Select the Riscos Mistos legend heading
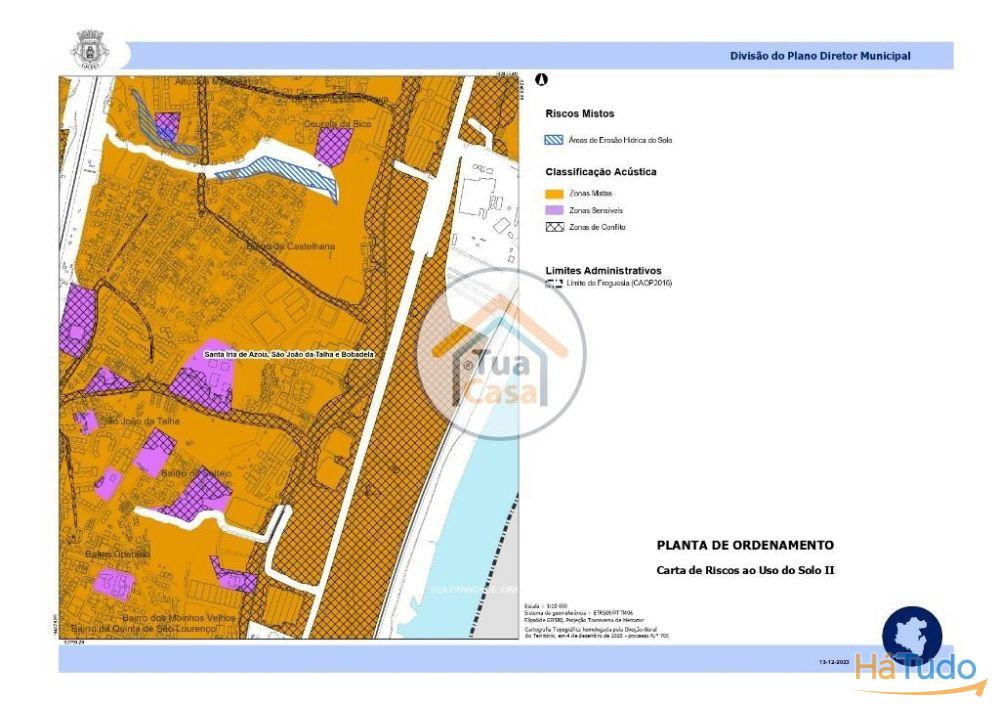 580,113
